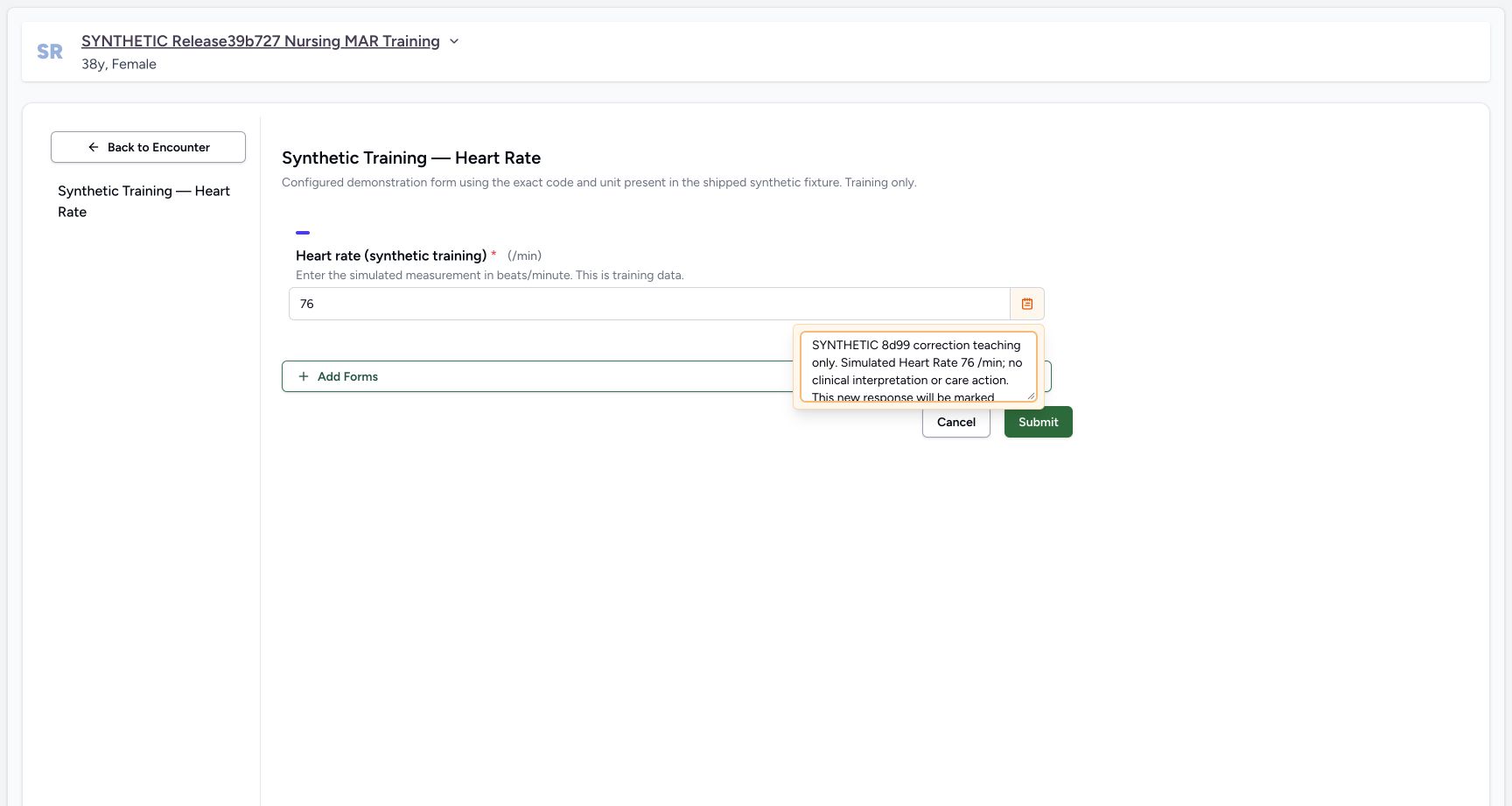1512x806 pixels.
Task: Open the SYNTHETIC Release39b727 Nursing MAR Training link
Action: pyautogui.click(x=261, y=41)
